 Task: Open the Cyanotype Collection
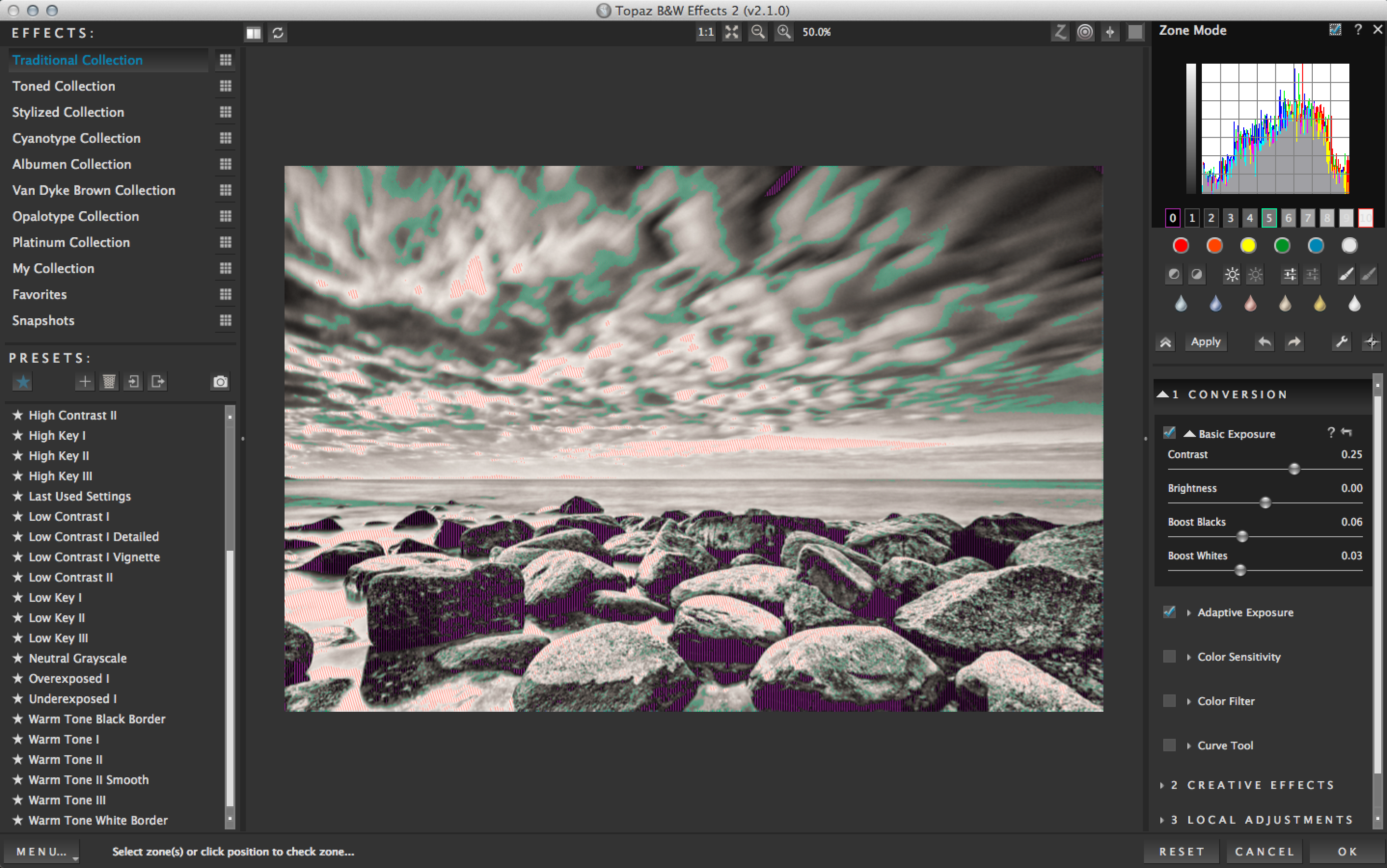click(x=76, y=138)
